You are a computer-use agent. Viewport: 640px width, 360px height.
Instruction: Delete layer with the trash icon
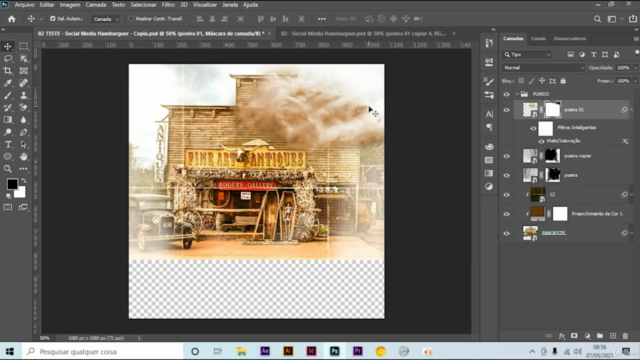tap(625, 336)
